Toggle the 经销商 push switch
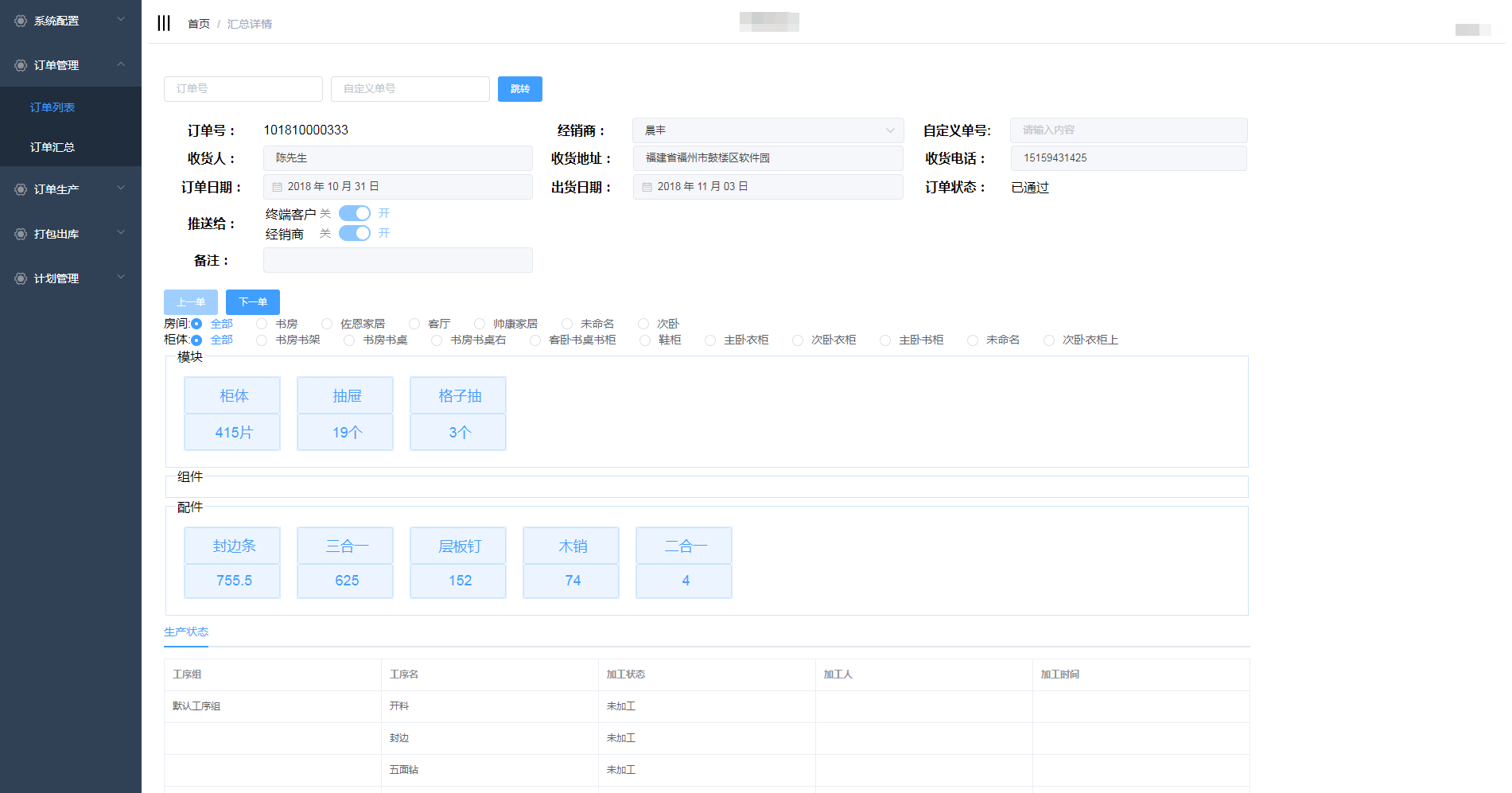 click(354, 233)
